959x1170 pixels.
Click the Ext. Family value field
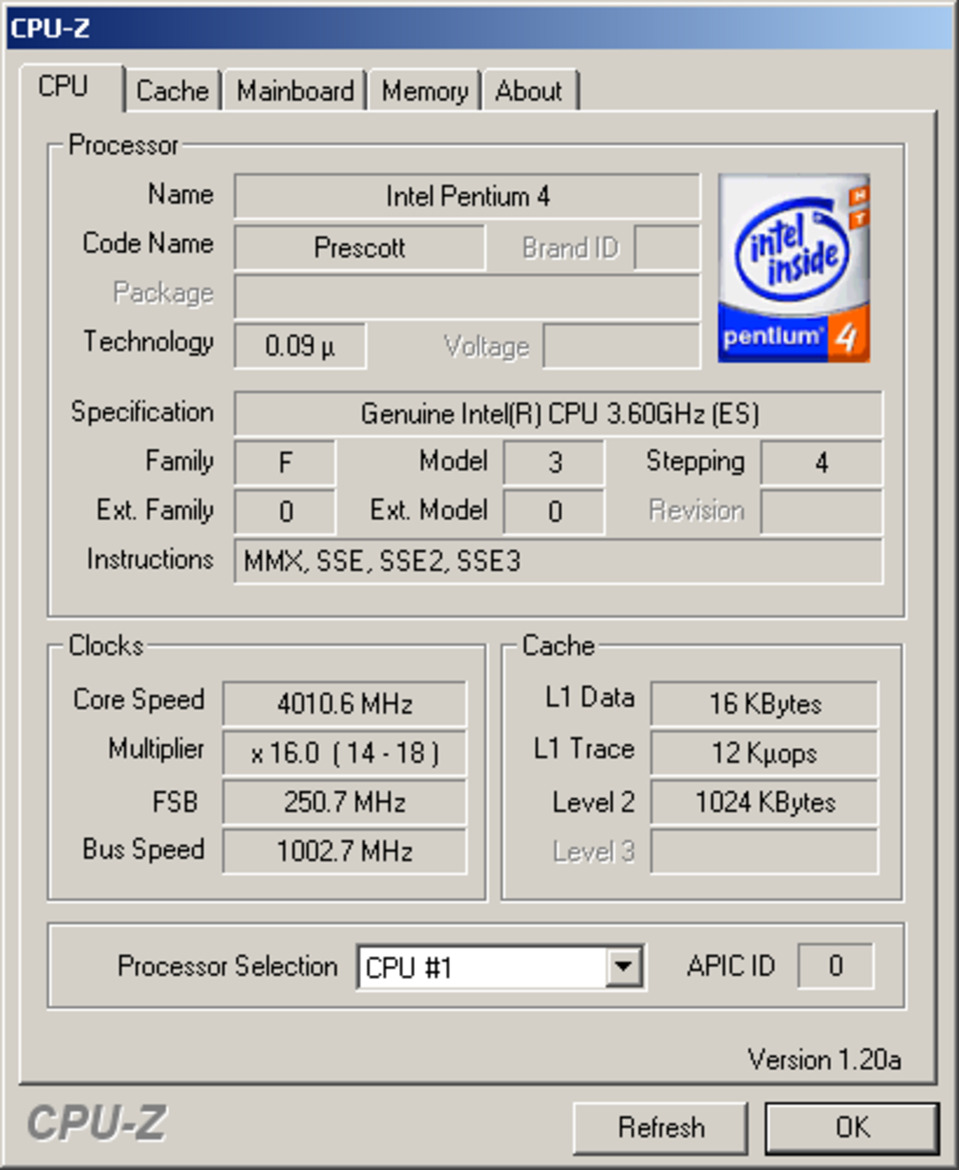(285, 512)
